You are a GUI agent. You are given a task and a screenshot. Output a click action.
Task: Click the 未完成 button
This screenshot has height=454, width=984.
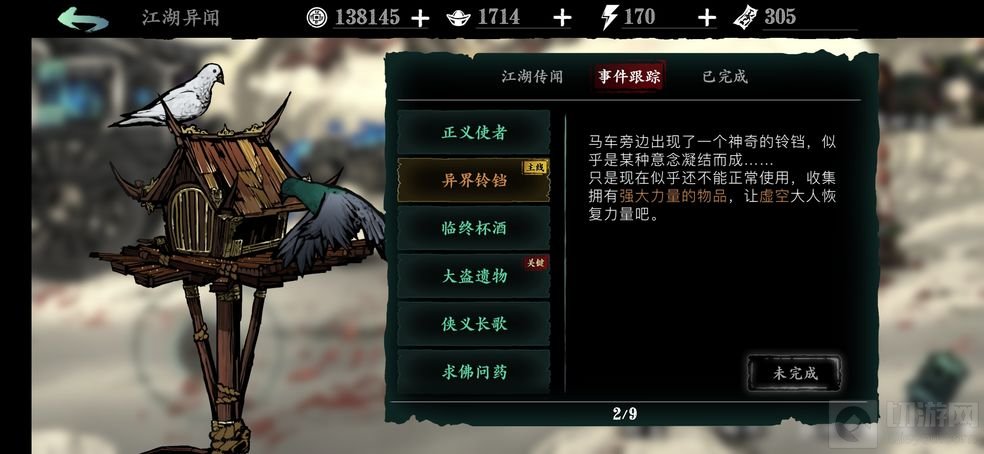794,373
